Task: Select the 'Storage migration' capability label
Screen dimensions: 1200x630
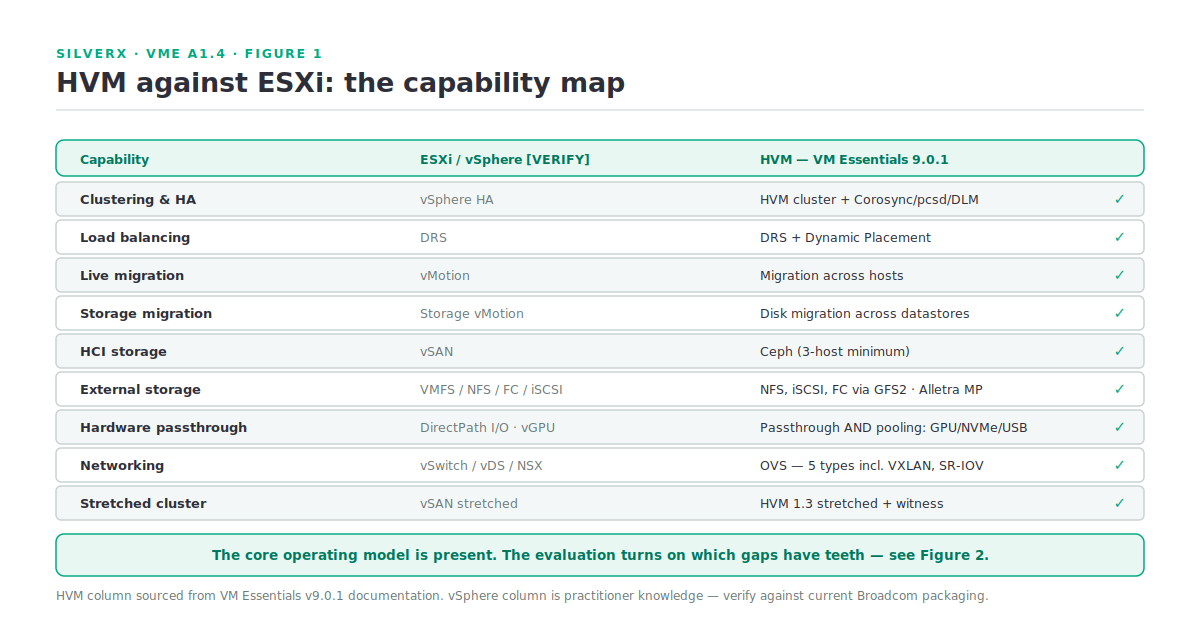Action: [x=146, y=313]
